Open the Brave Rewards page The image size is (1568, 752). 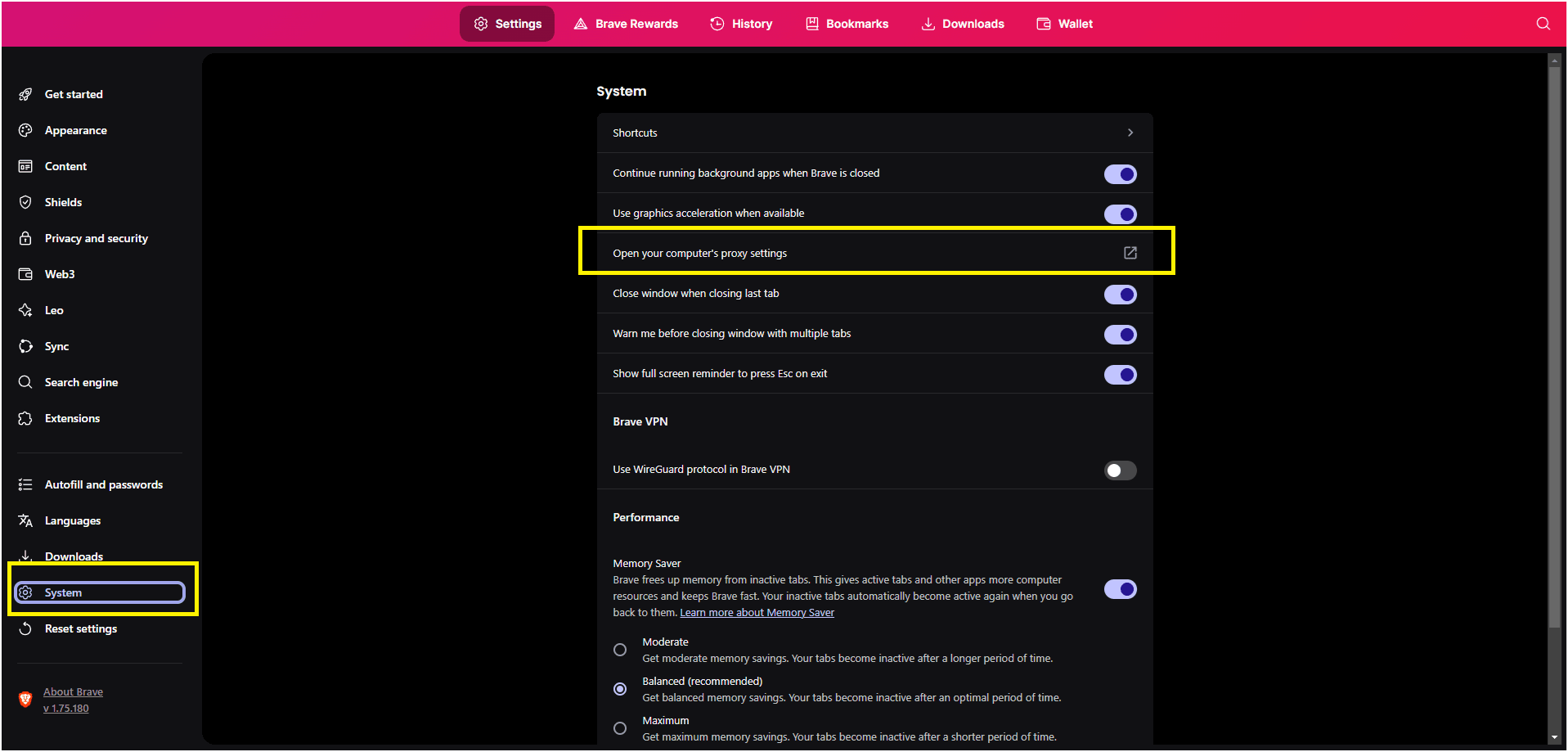[626, 24]
